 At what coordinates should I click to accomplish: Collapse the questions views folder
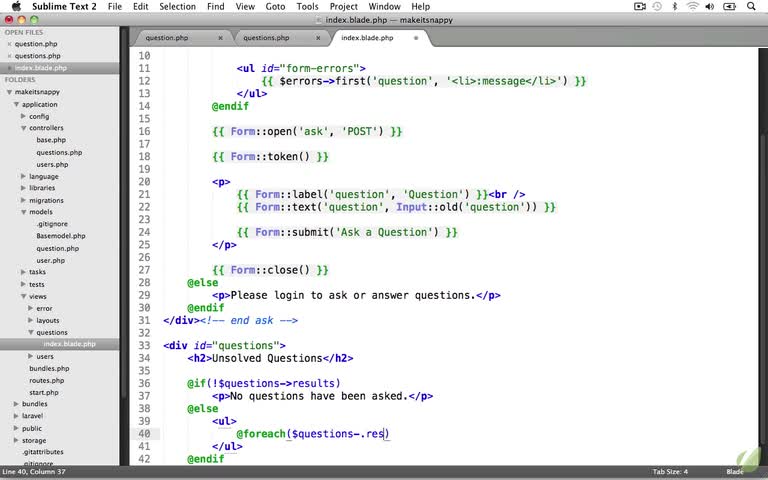30,333
